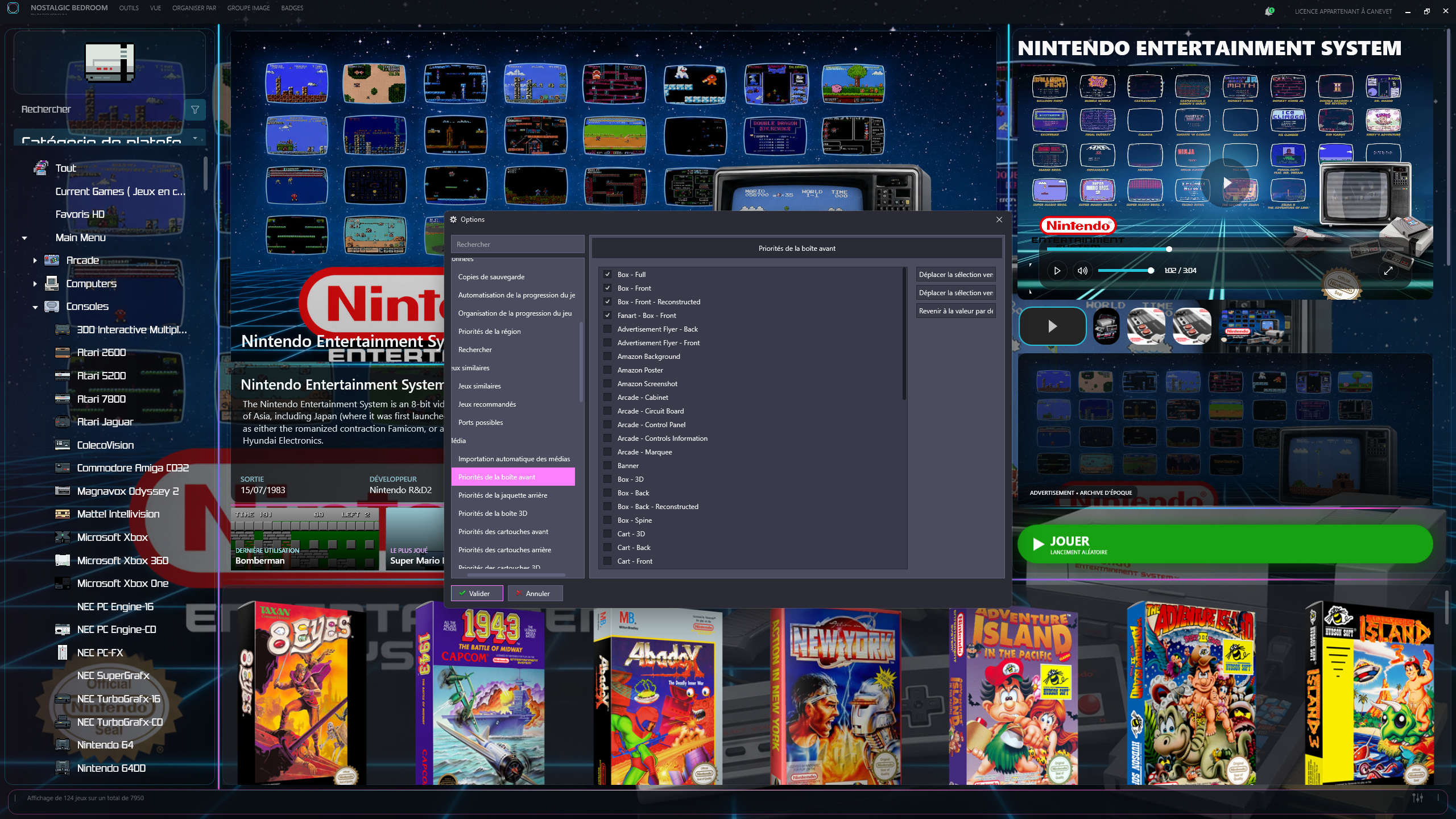The height and width of the screenshot is (819, 1456).
Task: Open the OUTILS menu
Action: [x=129, y=8]
